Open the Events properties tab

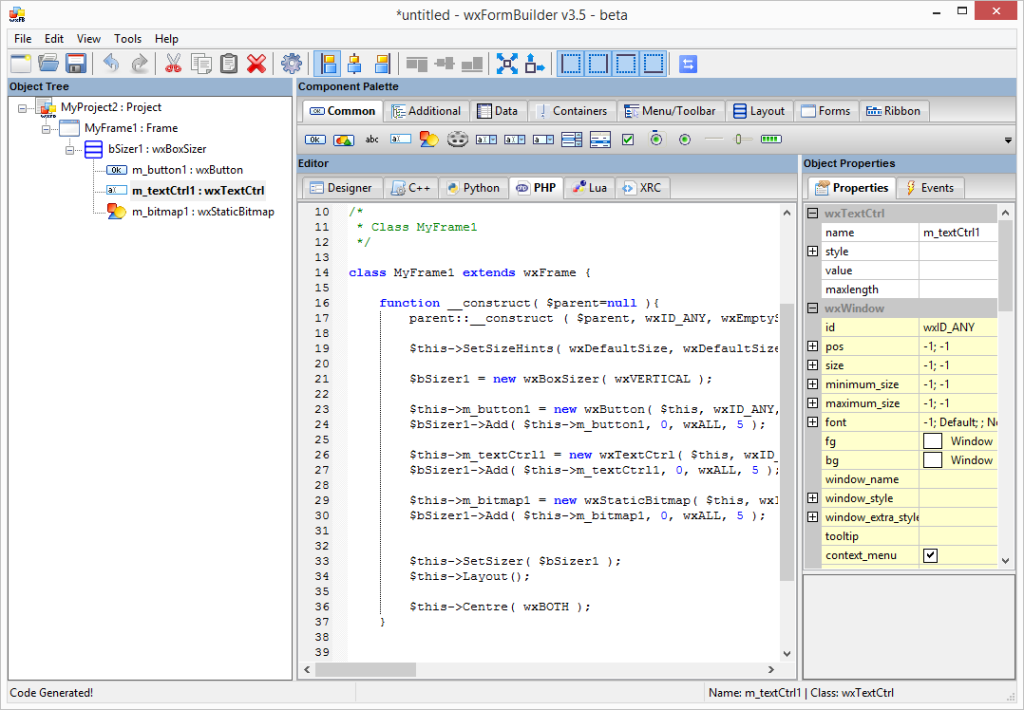coord(929,188)
